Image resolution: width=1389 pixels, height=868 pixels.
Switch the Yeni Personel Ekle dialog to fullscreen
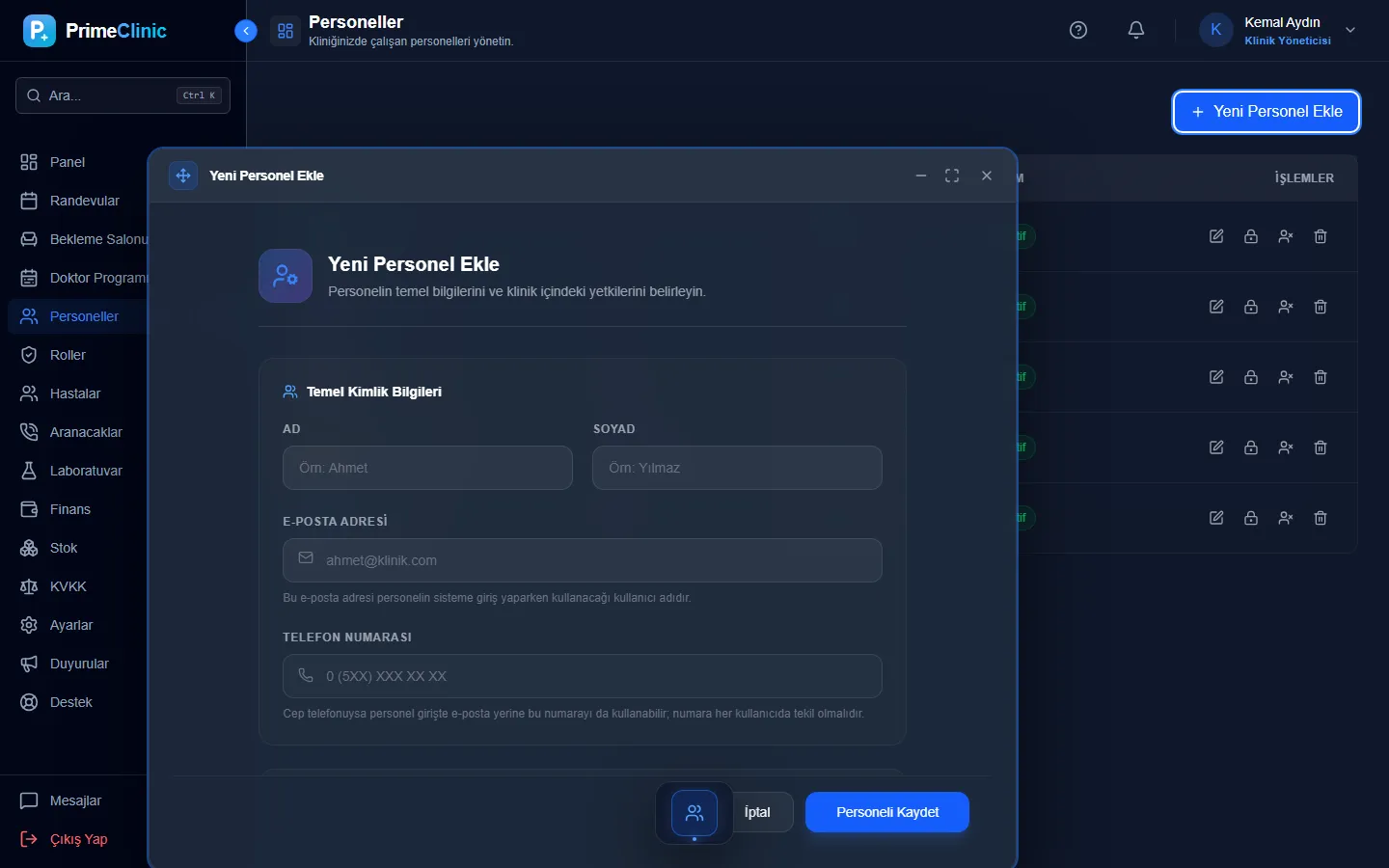(952, 176)
